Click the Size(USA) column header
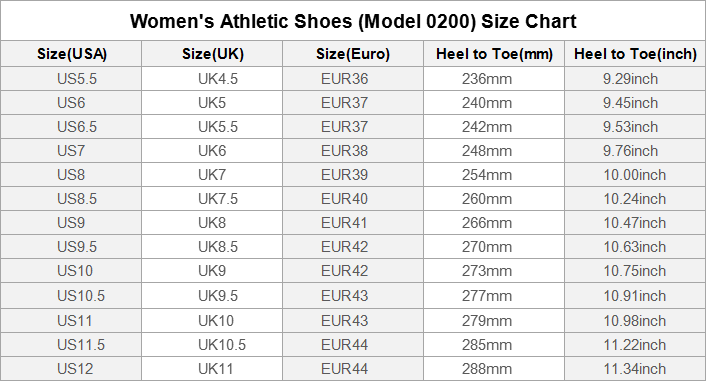Screen dimensions: 706x381 [72, 54]
